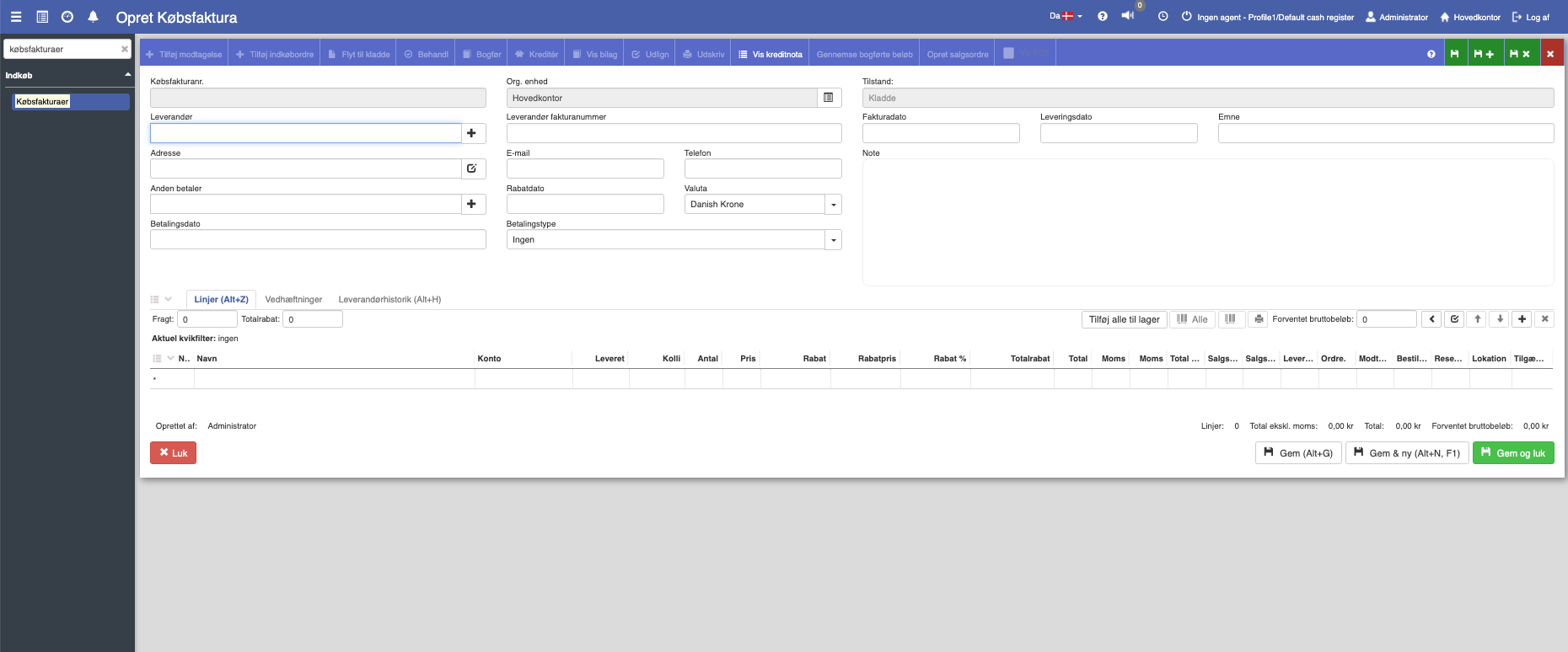1568x652 pixels.
Task: Click Tilføj modtagelse toolbar item
Action: (184, 54)
